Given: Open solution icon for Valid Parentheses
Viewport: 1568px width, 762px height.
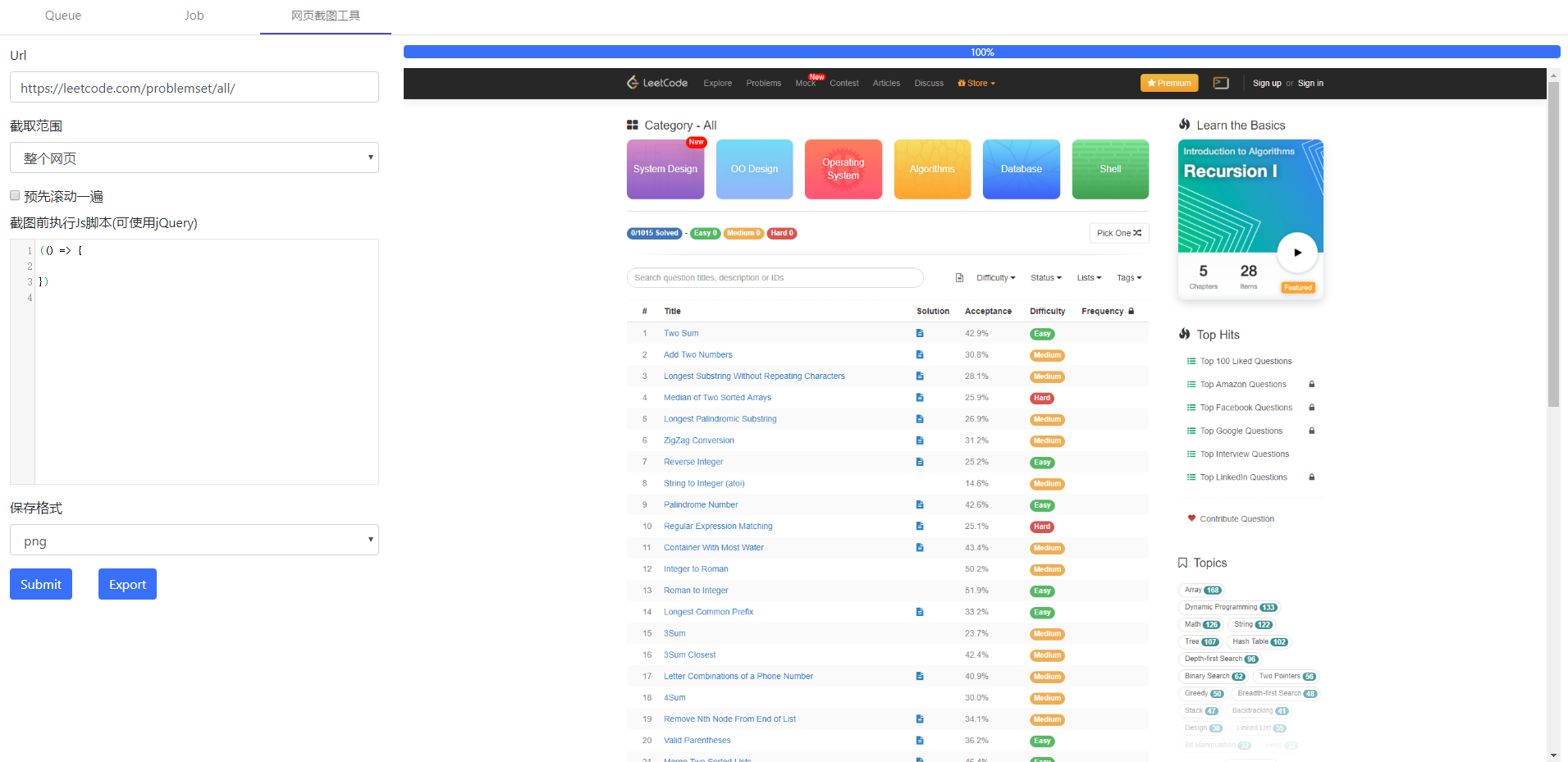Looking at the screenshot, I should coord(920,740).
